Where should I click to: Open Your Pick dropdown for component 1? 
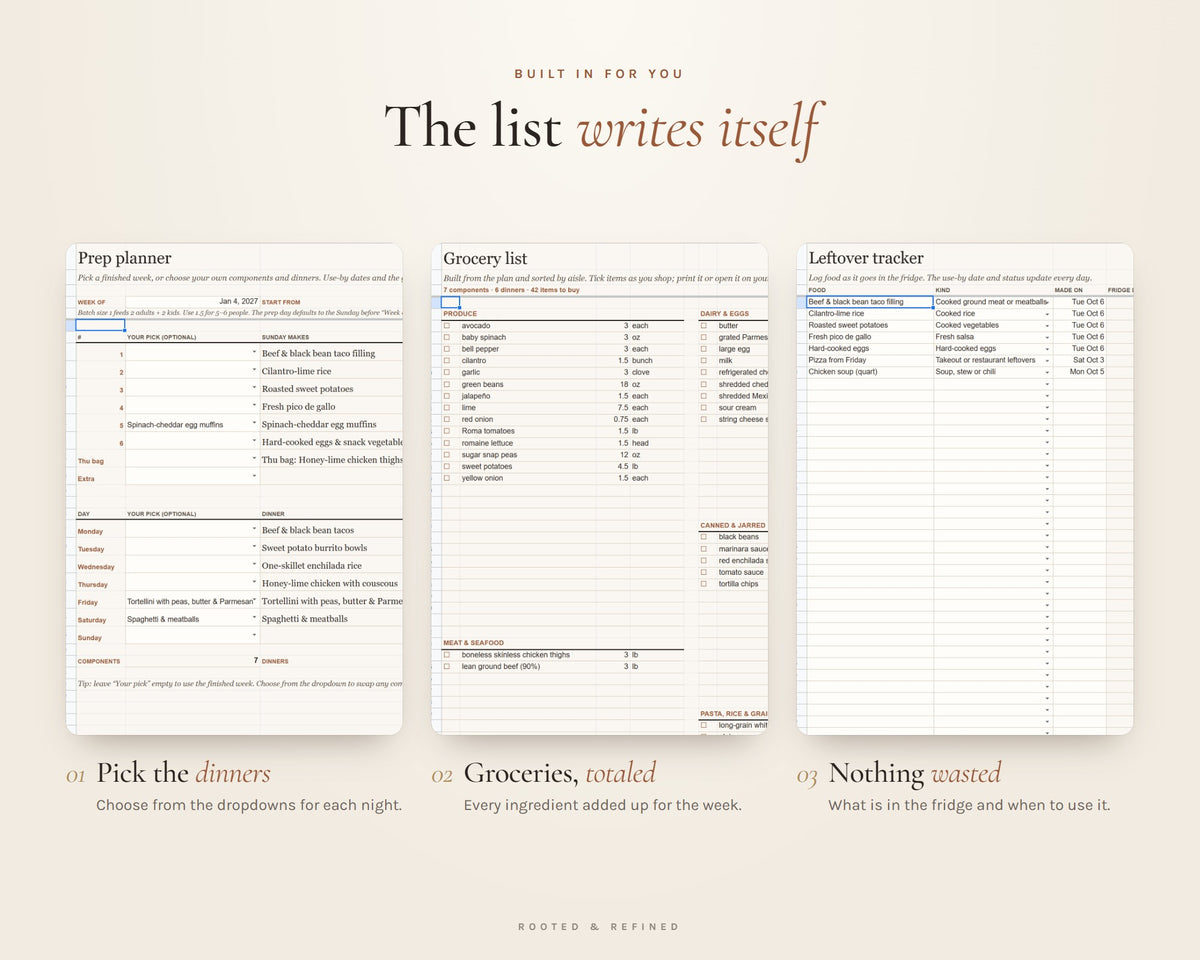coord(254,353)
